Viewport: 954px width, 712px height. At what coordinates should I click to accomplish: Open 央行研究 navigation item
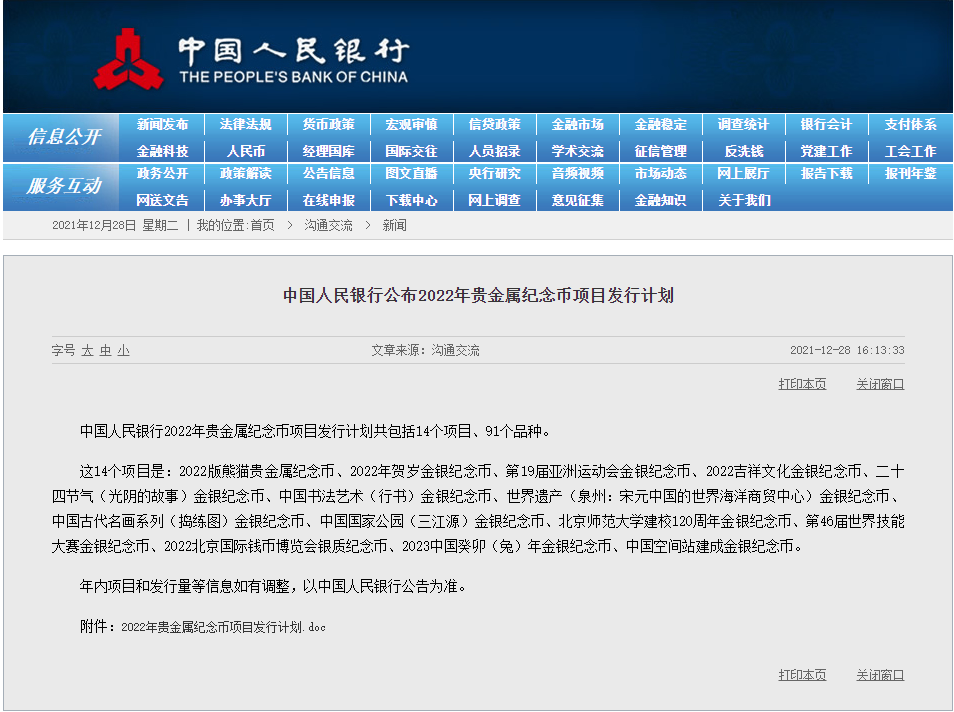[494, 173]
